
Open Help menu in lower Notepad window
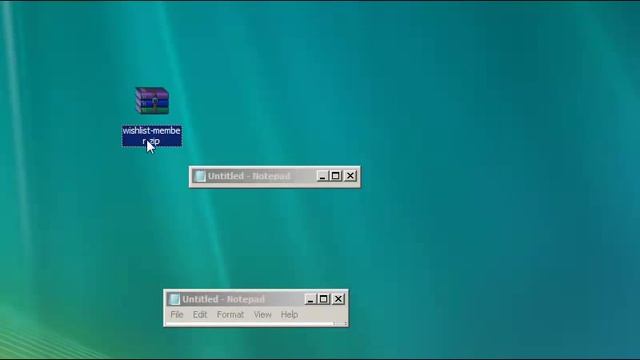289,315
